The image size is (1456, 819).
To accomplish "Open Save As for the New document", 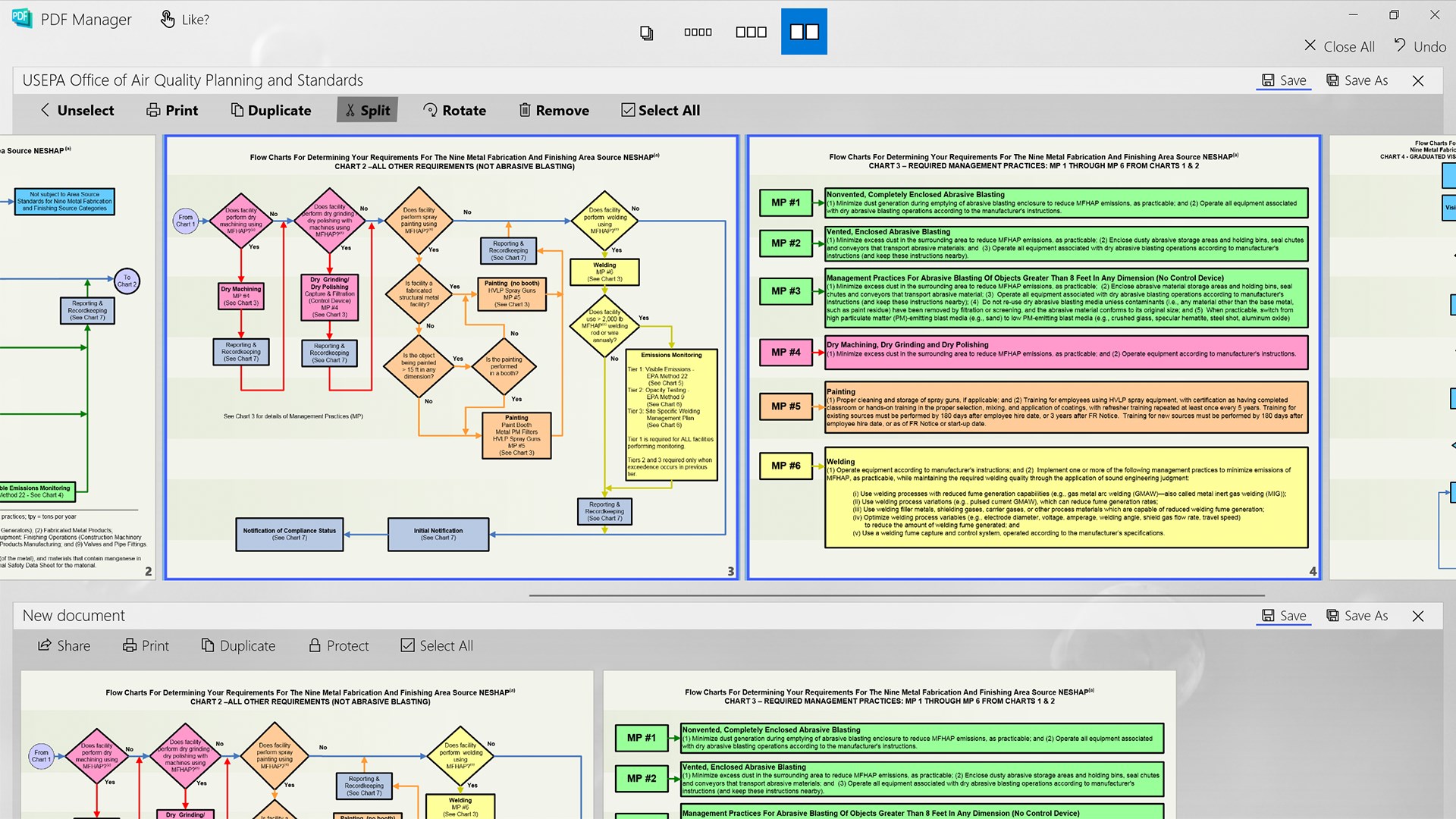I will point(1357,615).
